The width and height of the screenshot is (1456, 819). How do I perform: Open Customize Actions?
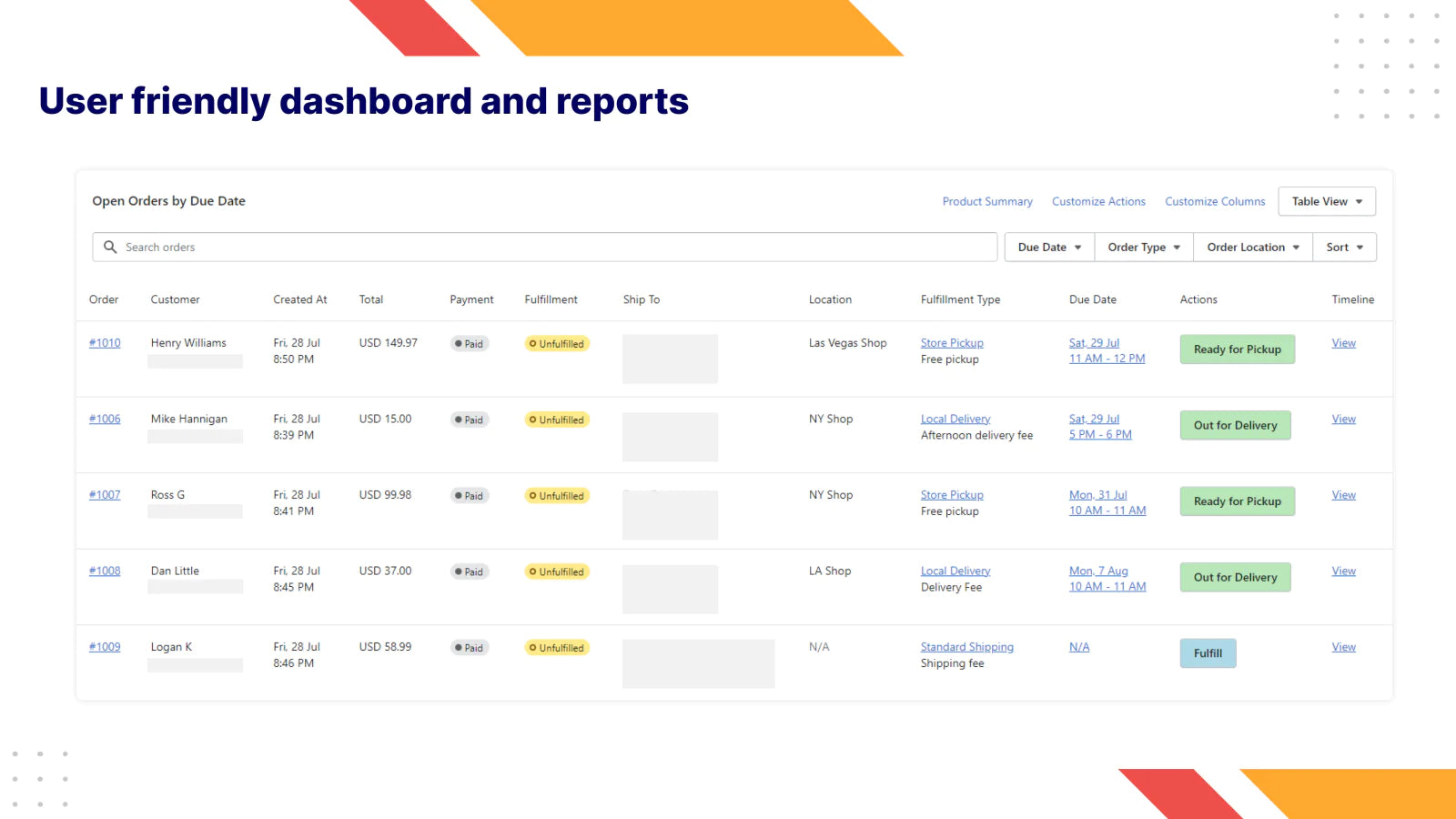point(1098,201)
